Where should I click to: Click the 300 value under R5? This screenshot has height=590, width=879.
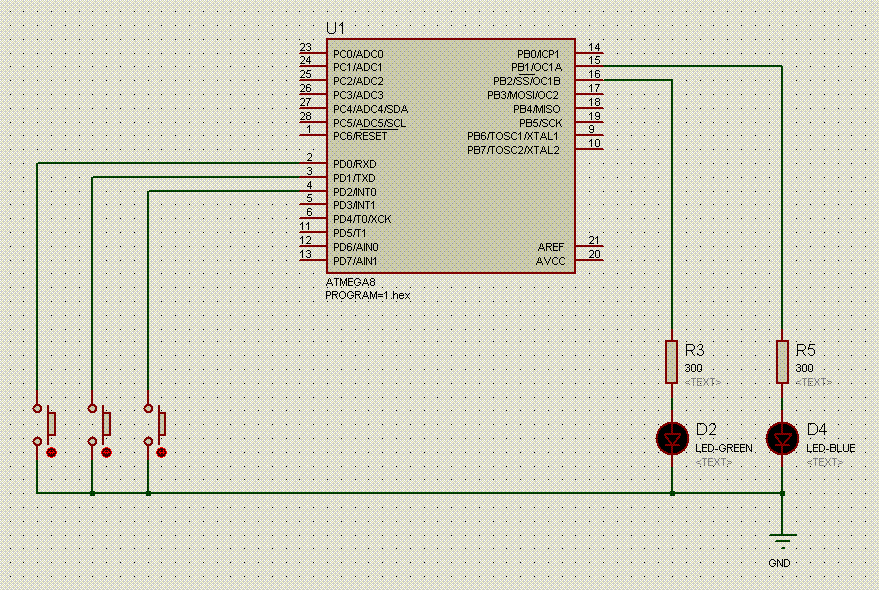[804, 368]
